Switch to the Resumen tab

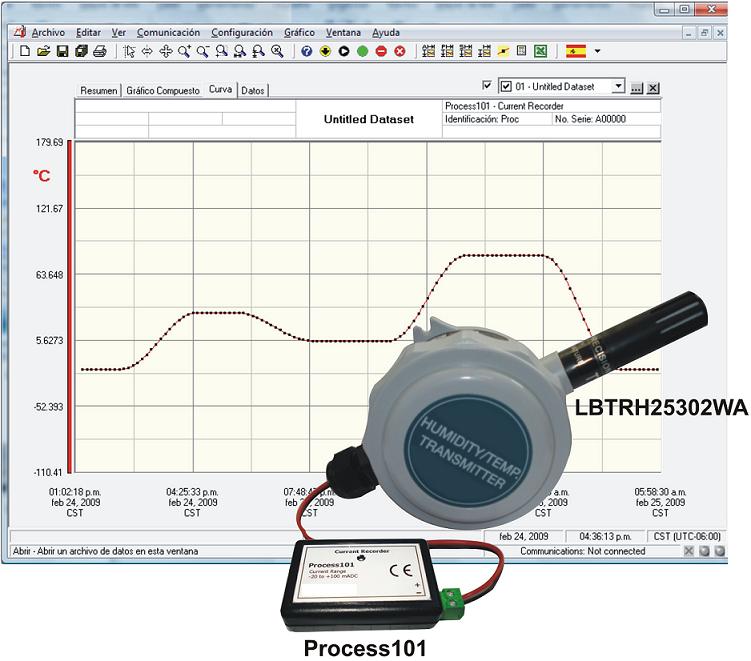coord(99,91)
